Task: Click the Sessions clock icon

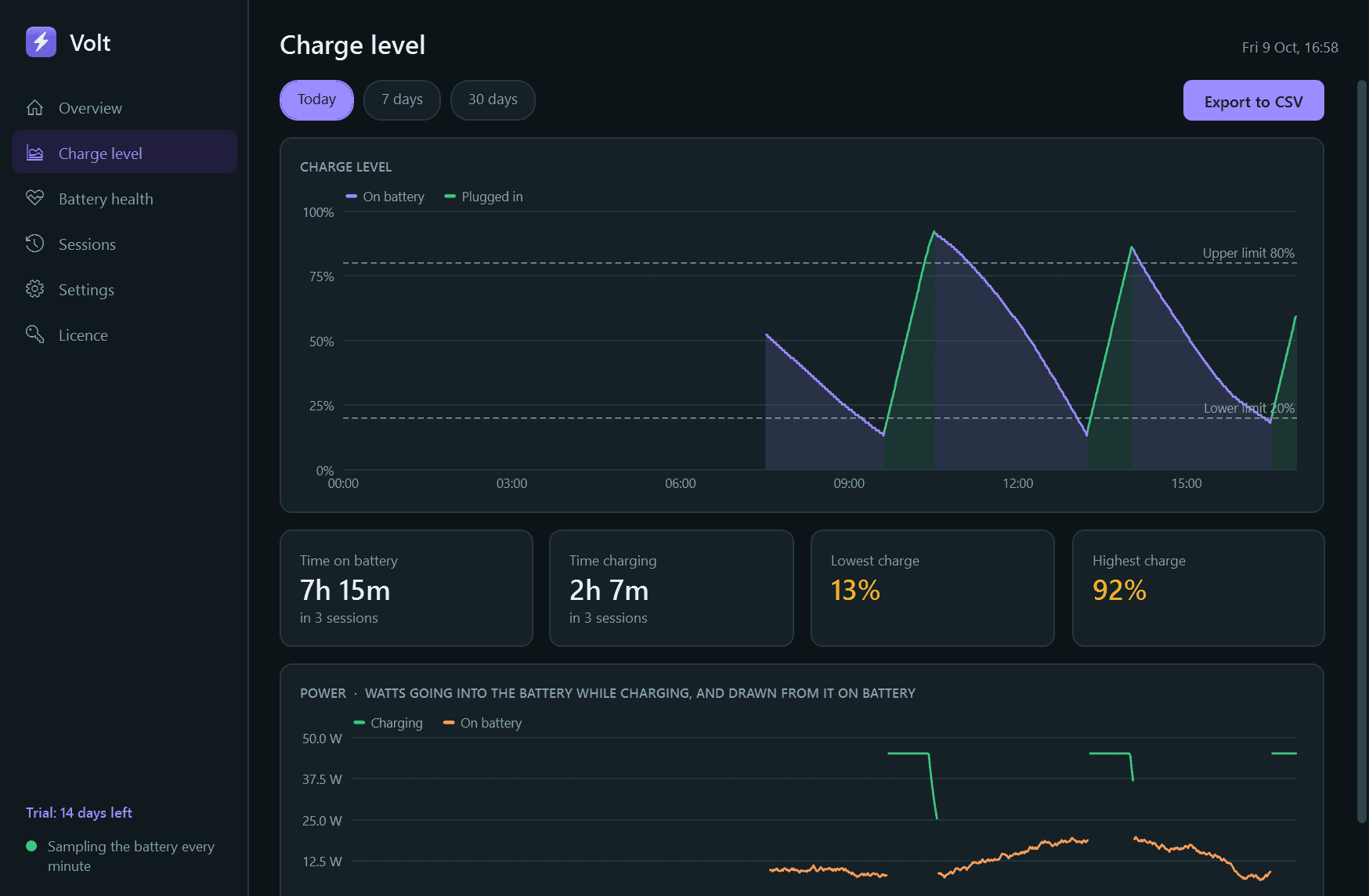Action: click(x=34, y=244)
